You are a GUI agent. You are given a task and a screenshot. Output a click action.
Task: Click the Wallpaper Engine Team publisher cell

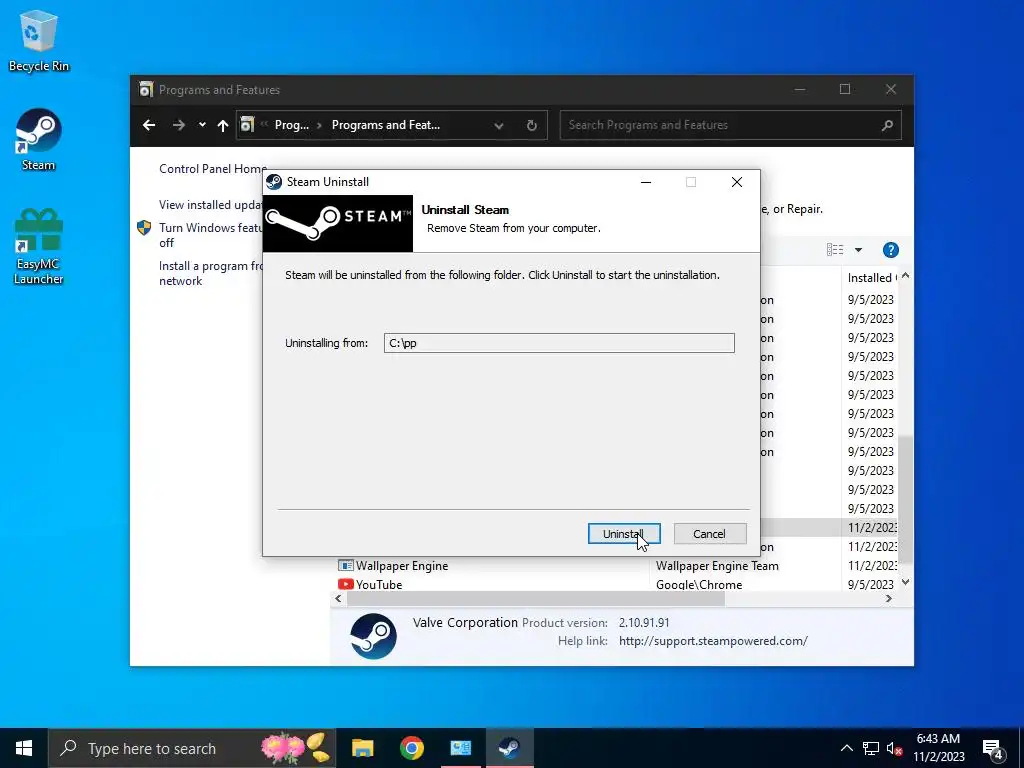click(x=717, y=566)
